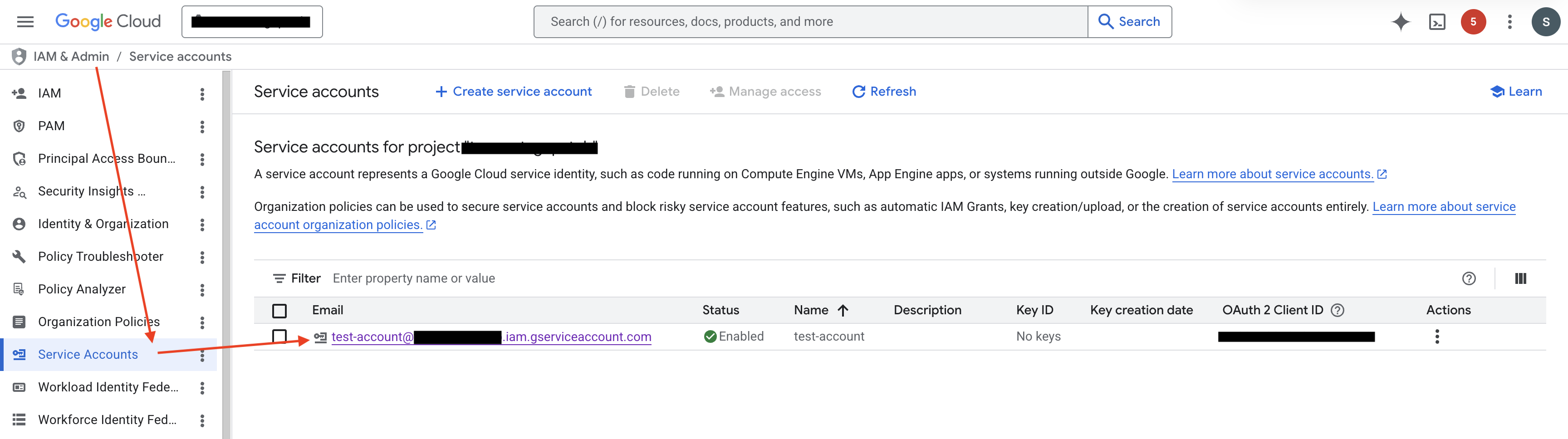Open notifications badge showing 5
The width and height of the screenshot is (1568, 439).
1473,22
